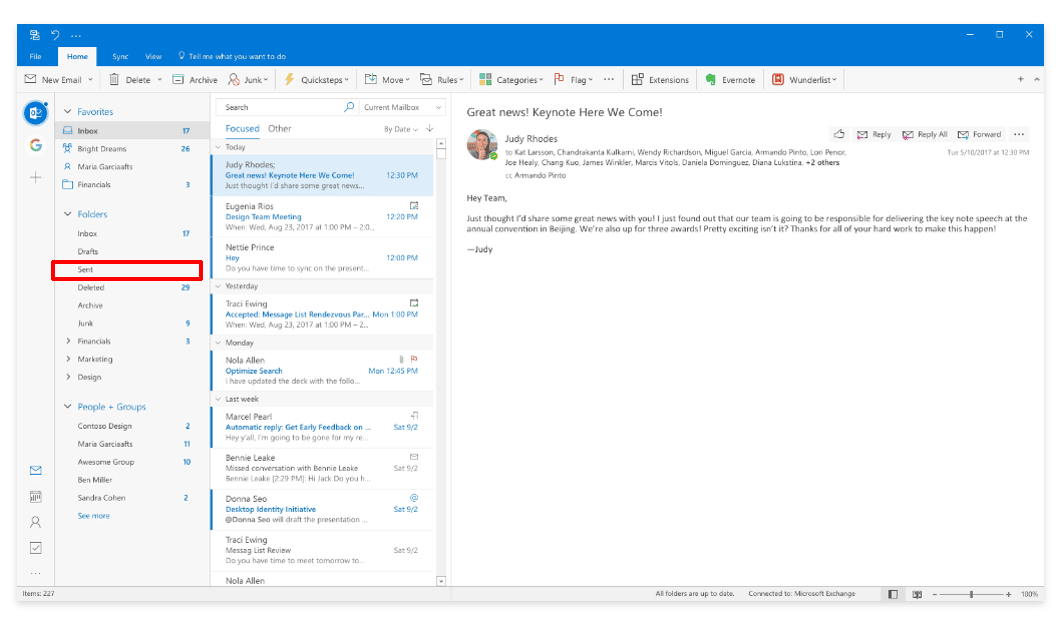1064x620 pixels.
Task: Open the search magnifier in the message list
Action: pos(349,106)
